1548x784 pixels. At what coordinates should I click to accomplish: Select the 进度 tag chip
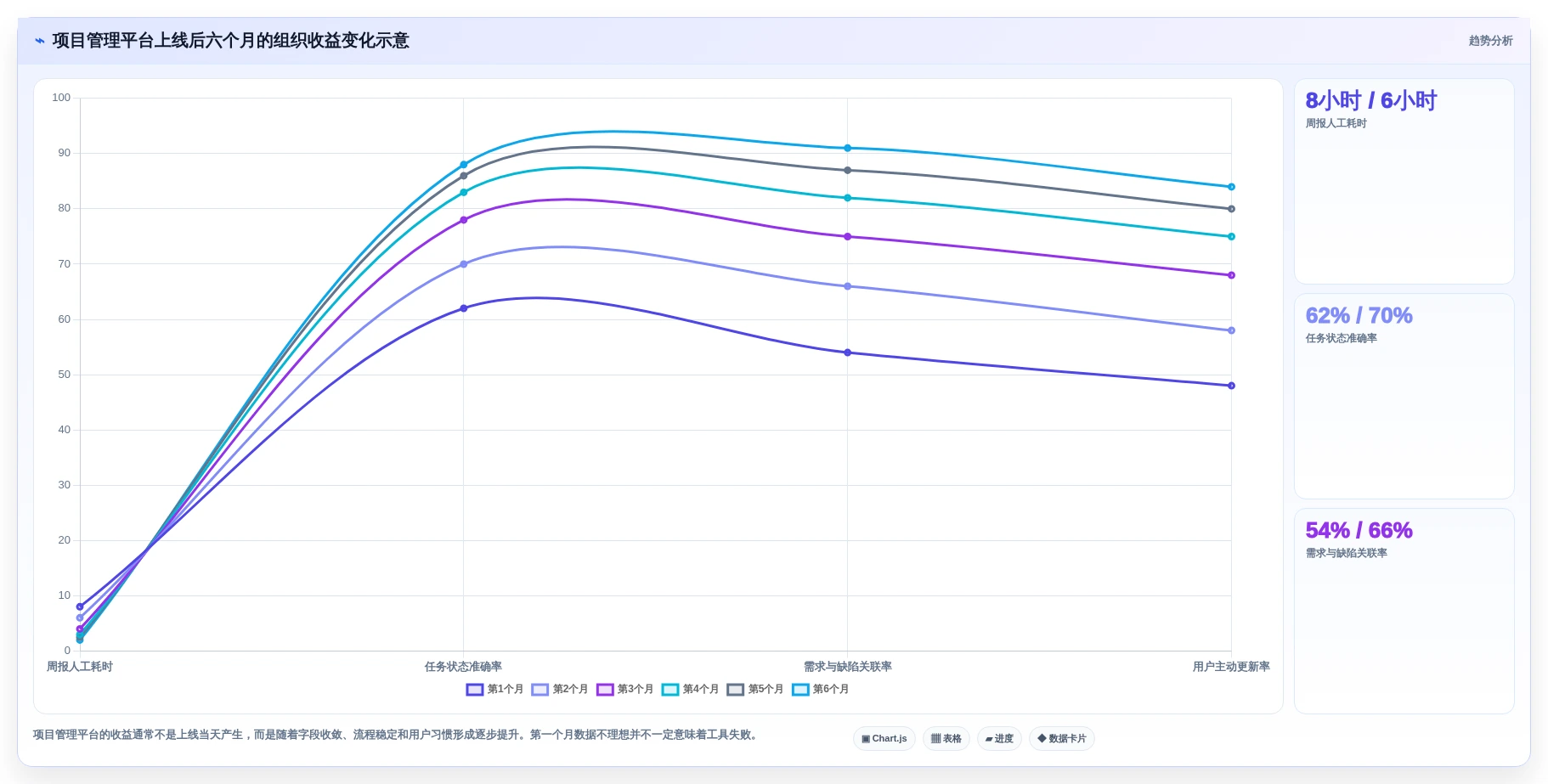click(x=999, y=738)
